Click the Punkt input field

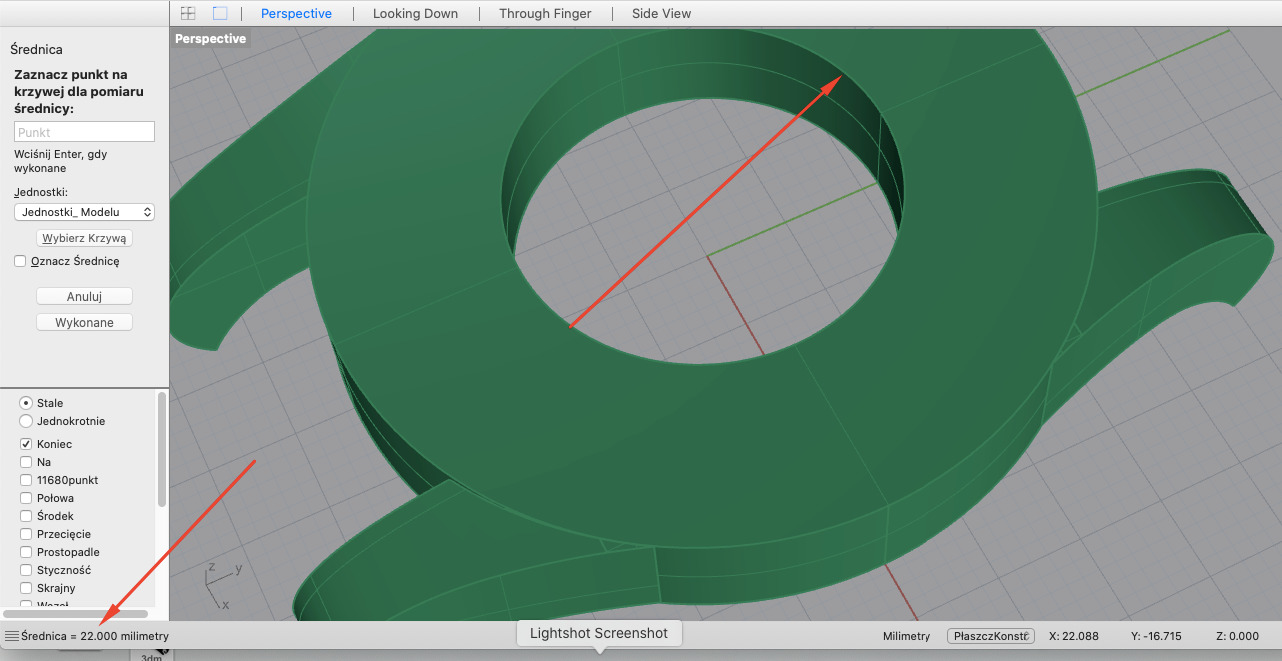click(x=84, y=132)
